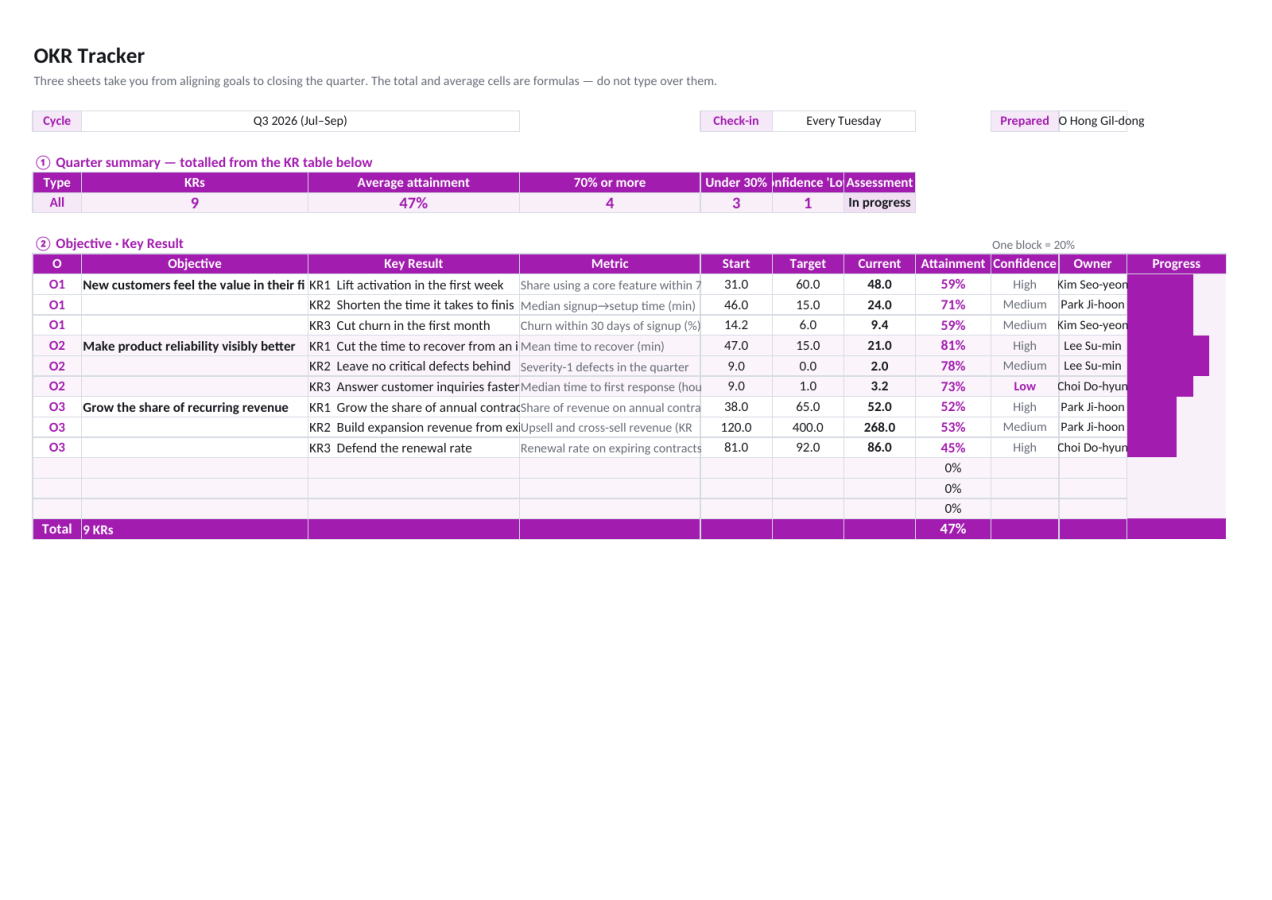Viewport: 1272px width, 900px height.
Task: Click 'KR3 Defend the renewal rate' cell
Action: click(x=413, y=448)
